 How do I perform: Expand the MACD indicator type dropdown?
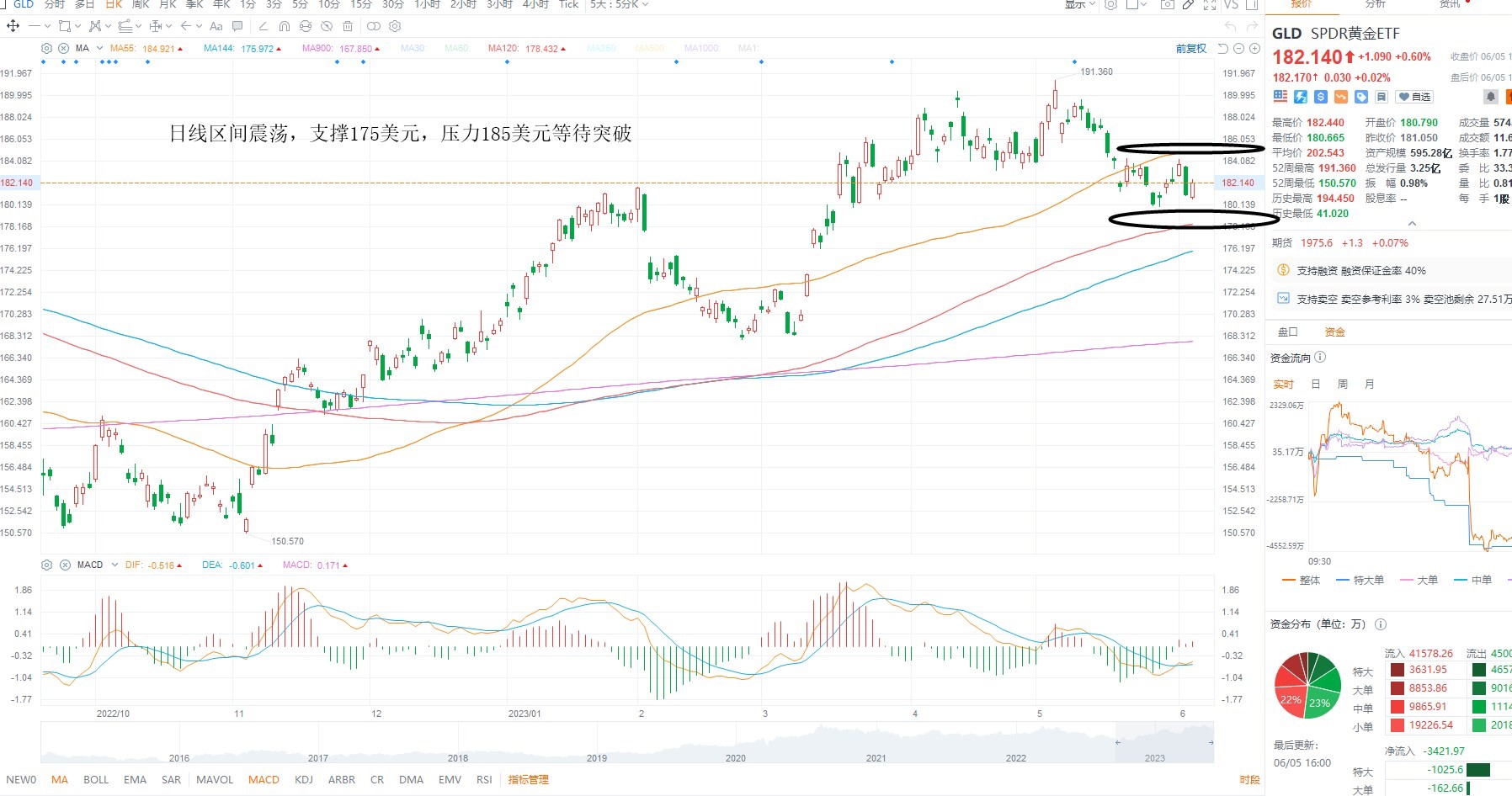click(114, 565)
